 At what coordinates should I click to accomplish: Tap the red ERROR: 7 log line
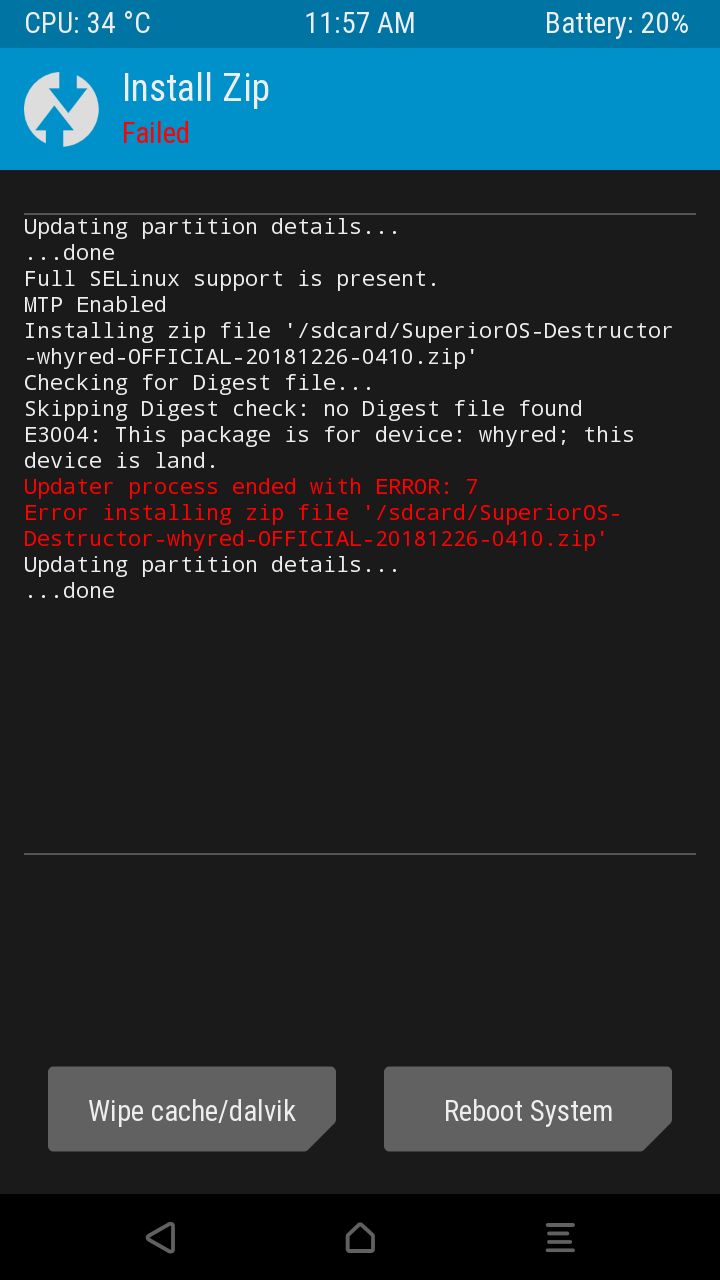pyautogui.click(x=251, y=487)
